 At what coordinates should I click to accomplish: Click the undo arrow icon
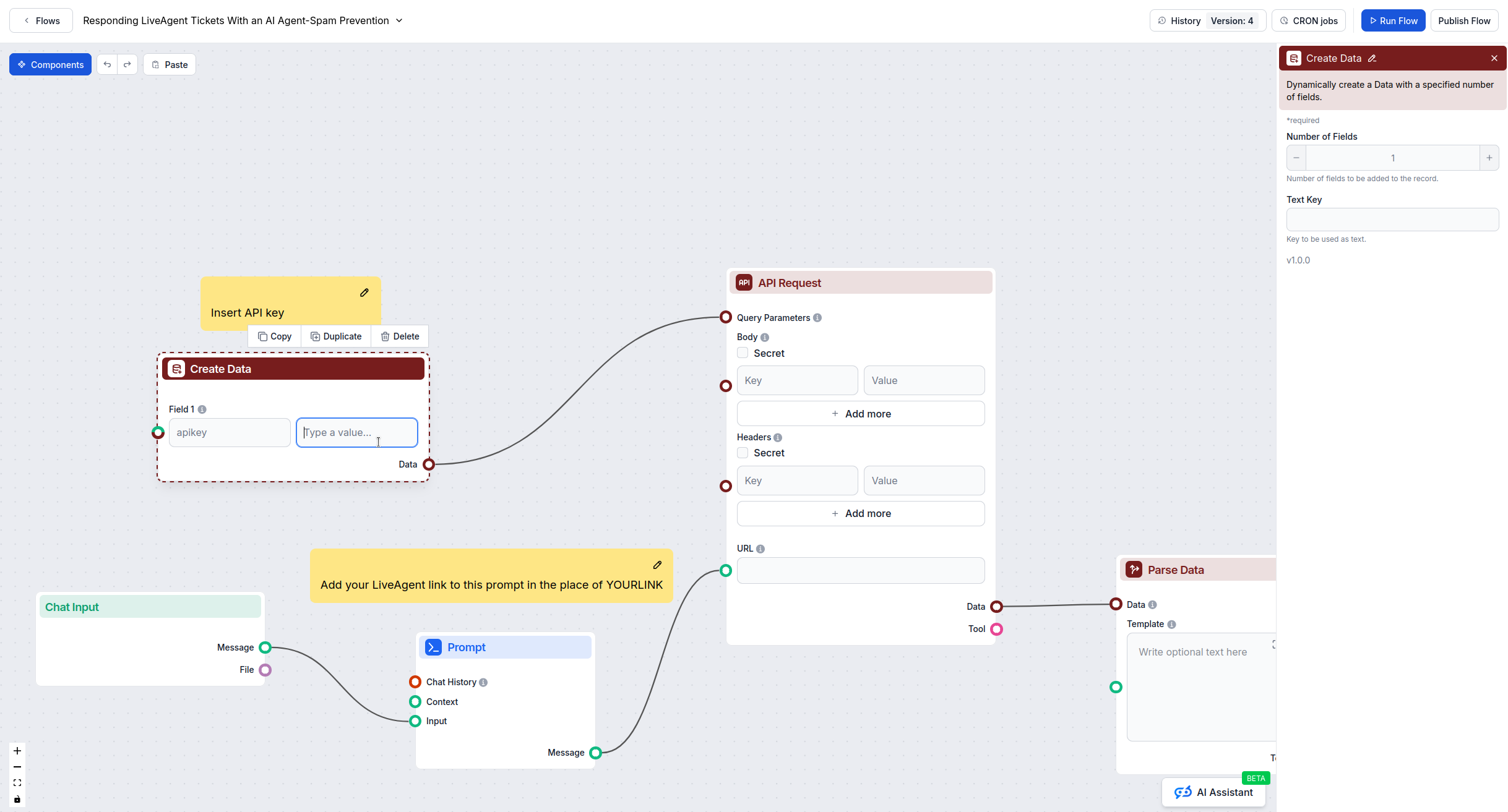107,64
